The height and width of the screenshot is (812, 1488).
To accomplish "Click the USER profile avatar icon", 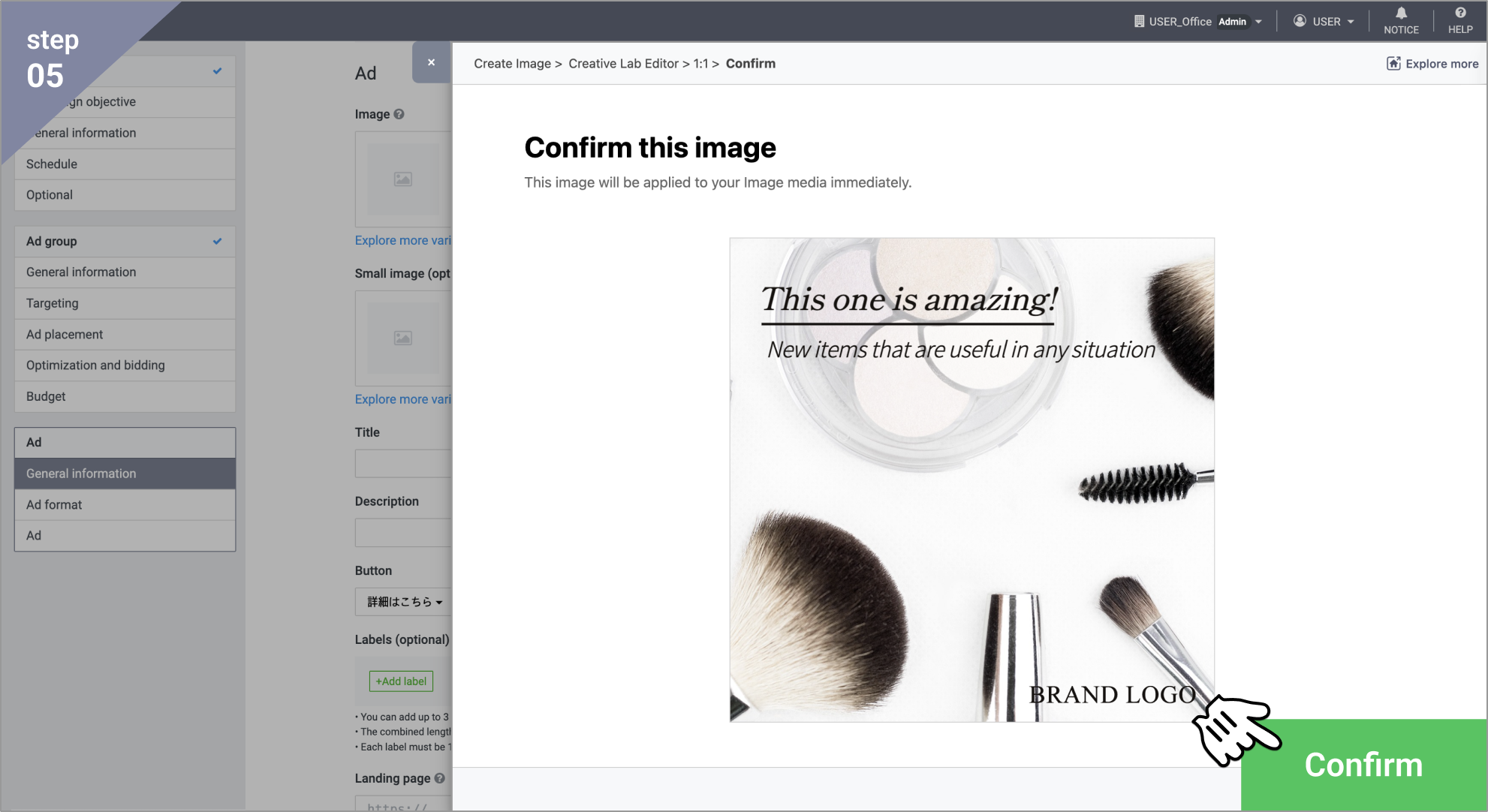I will tap(1300, 21).
